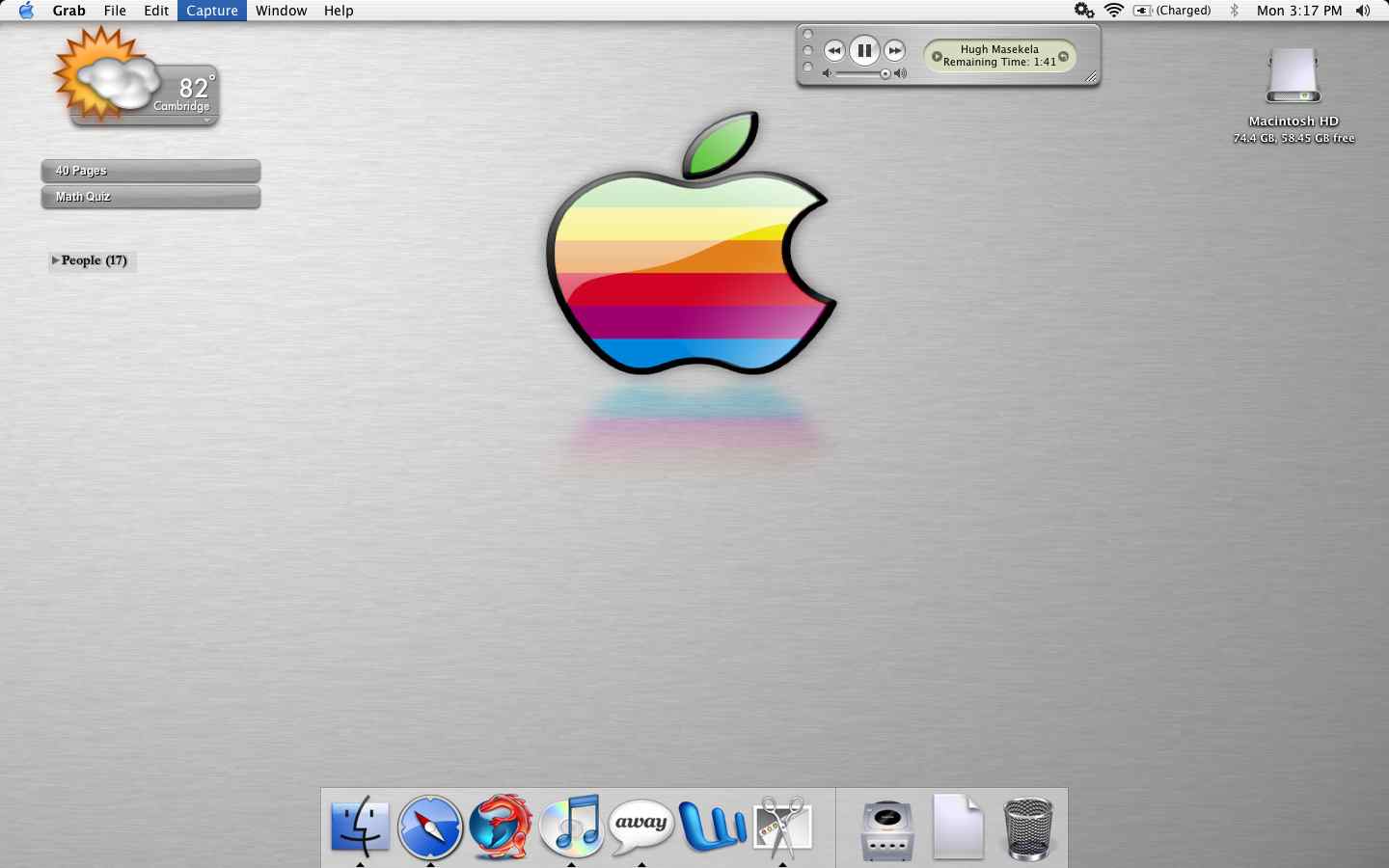Click the iTunes minimum volume speaker icon
Viewport: 1389px width, 868px height.
point(827,73)
